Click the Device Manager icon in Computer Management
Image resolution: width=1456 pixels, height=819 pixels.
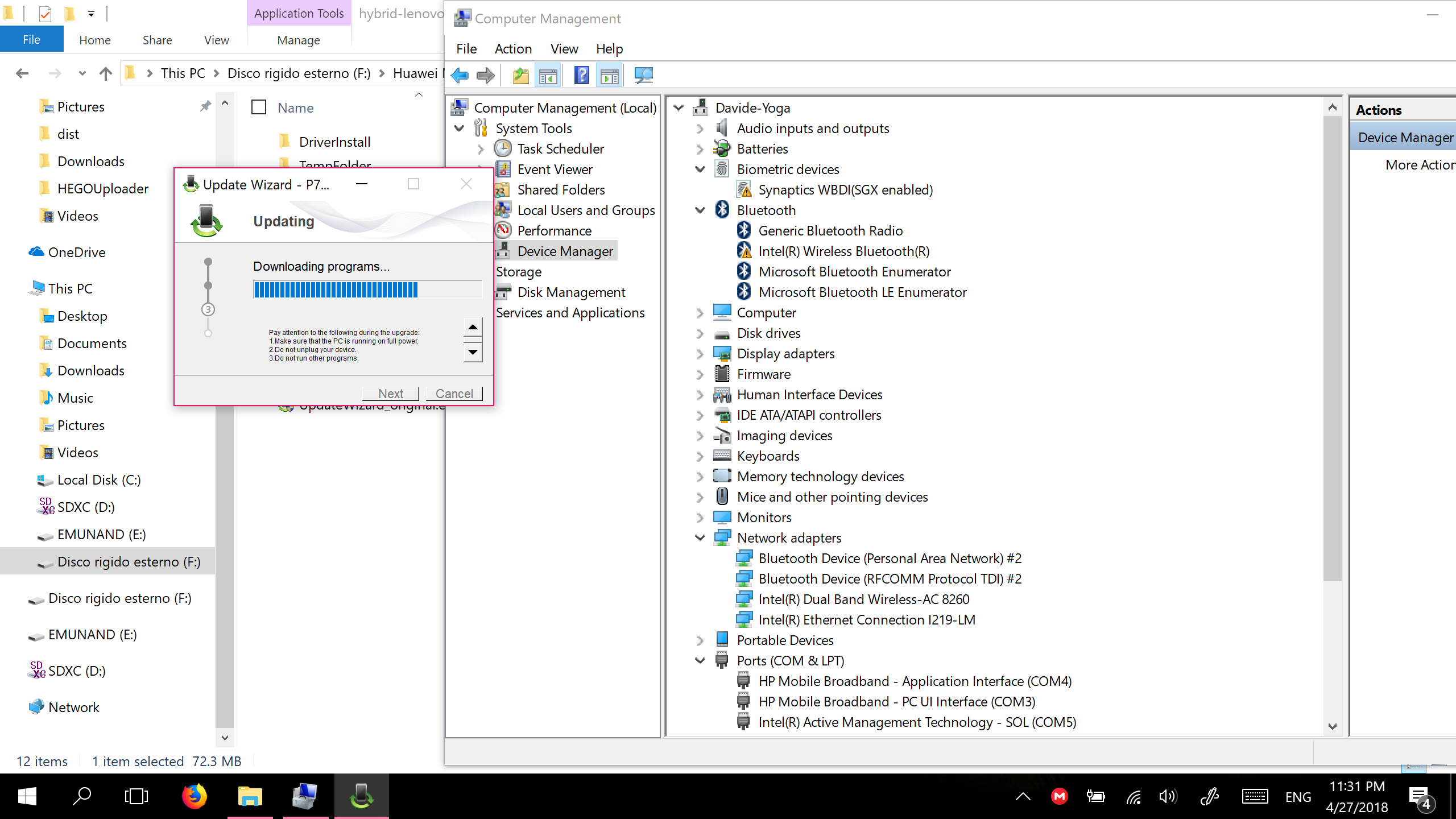tap(502, 250)
